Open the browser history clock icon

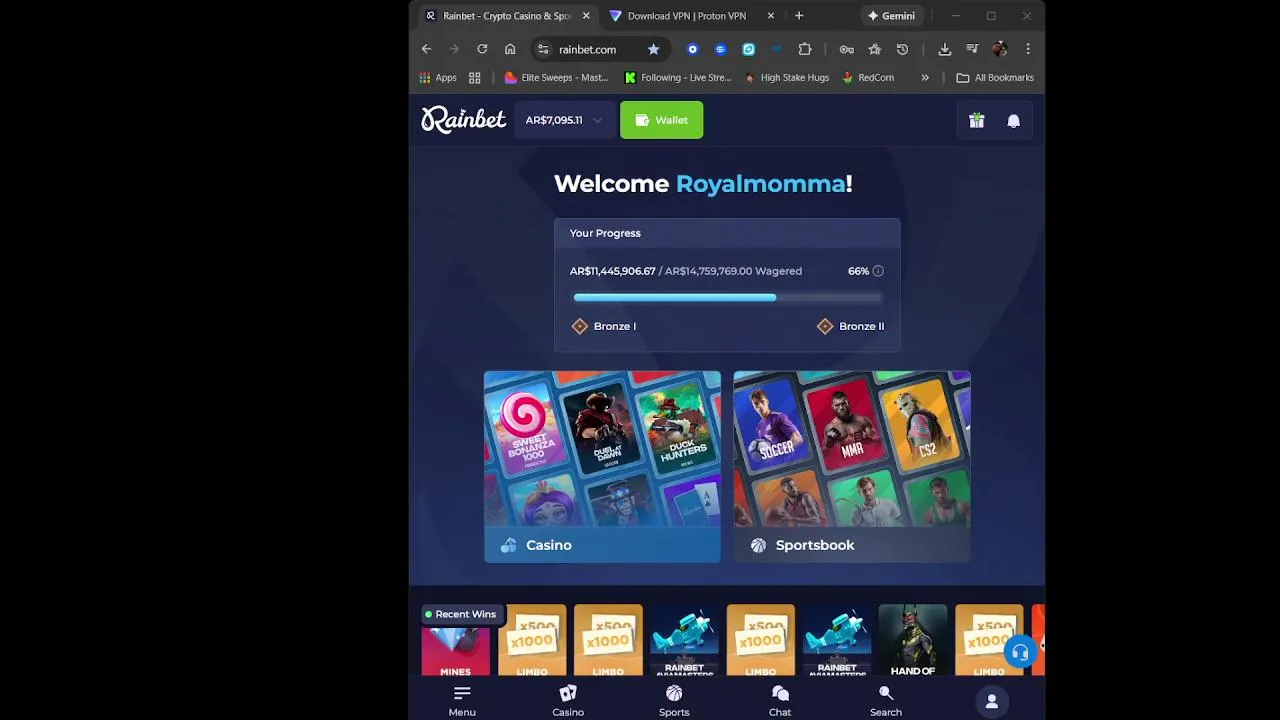[x=902, y=49]
